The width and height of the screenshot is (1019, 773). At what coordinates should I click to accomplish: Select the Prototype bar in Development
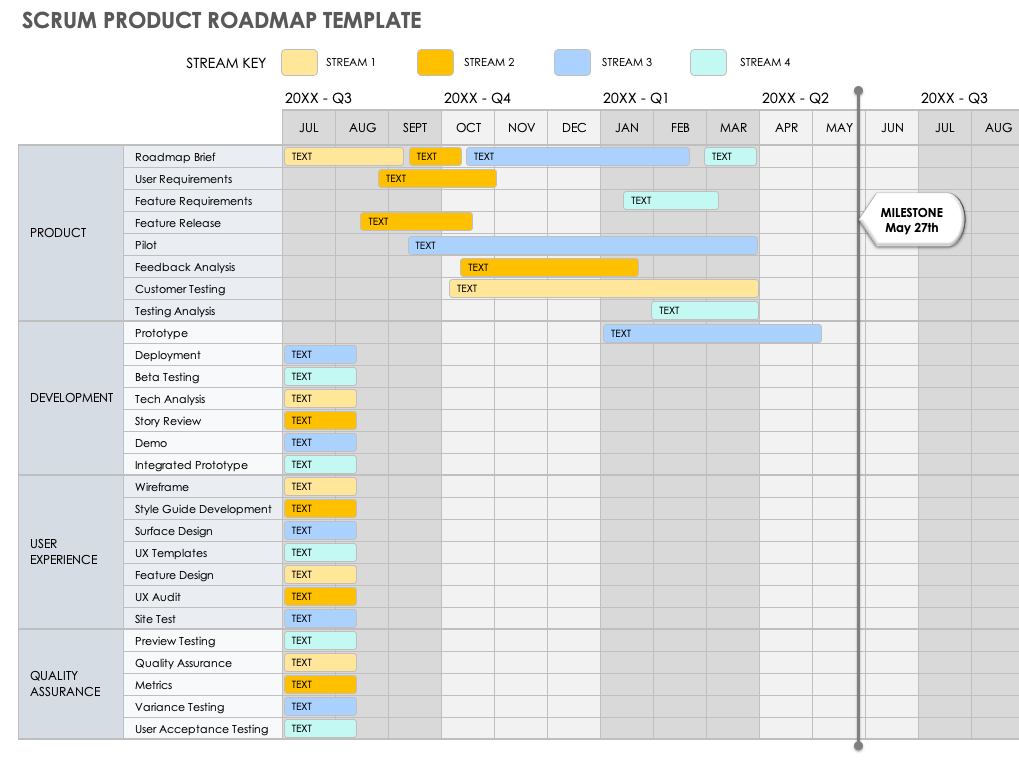coord(712,332)
